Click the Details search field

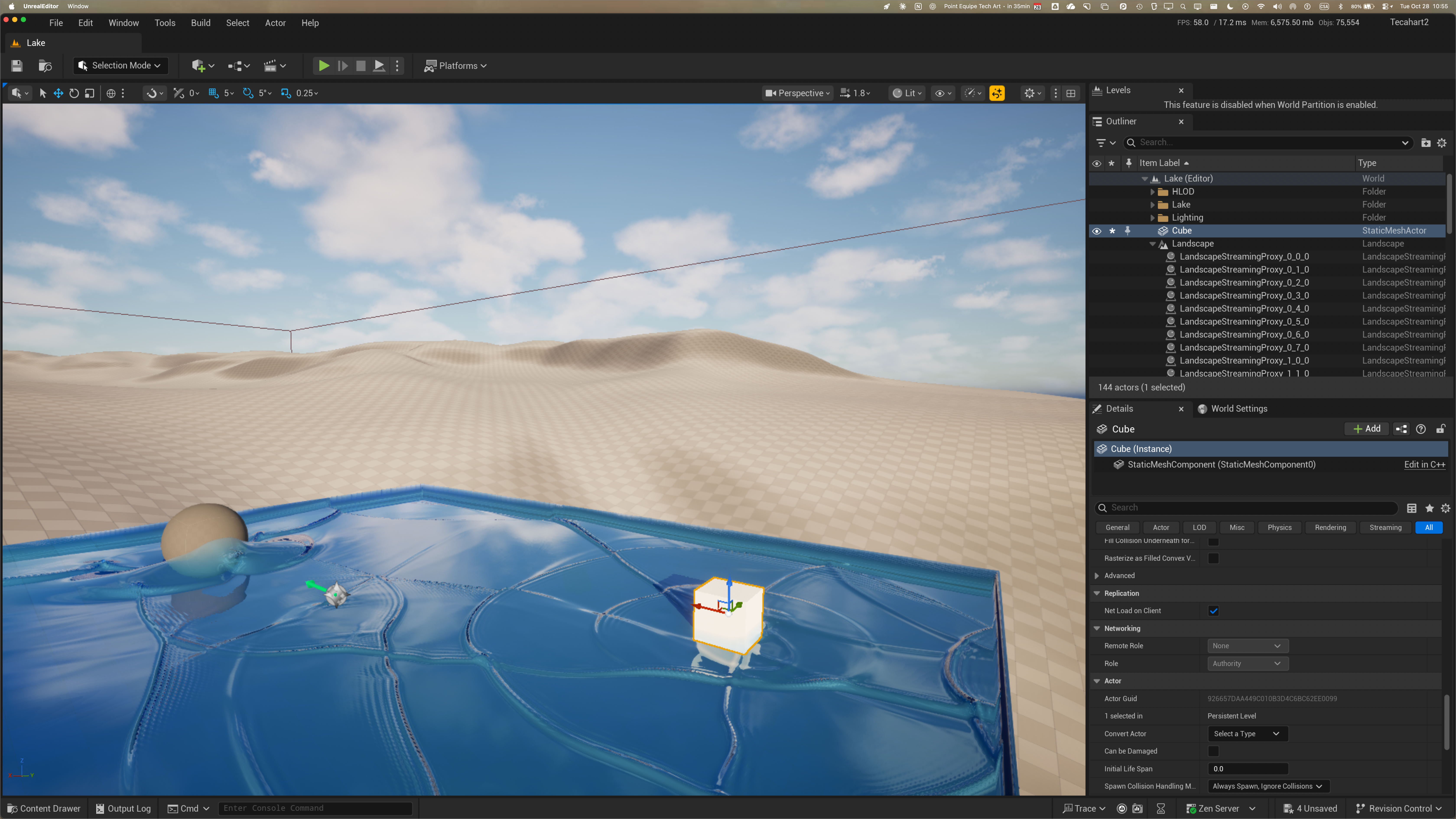[1246, 508]
